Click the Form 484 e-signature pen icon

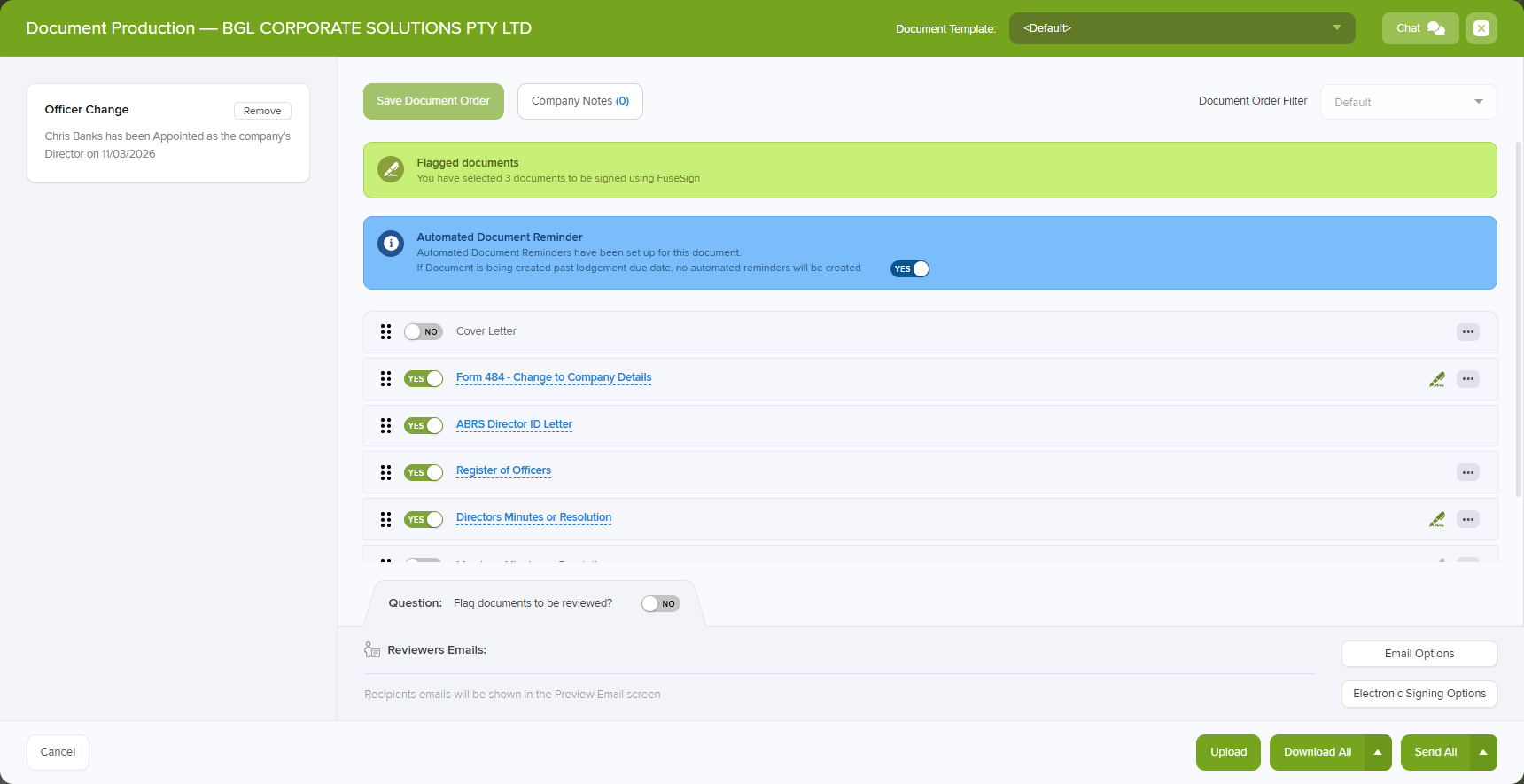1437,379
